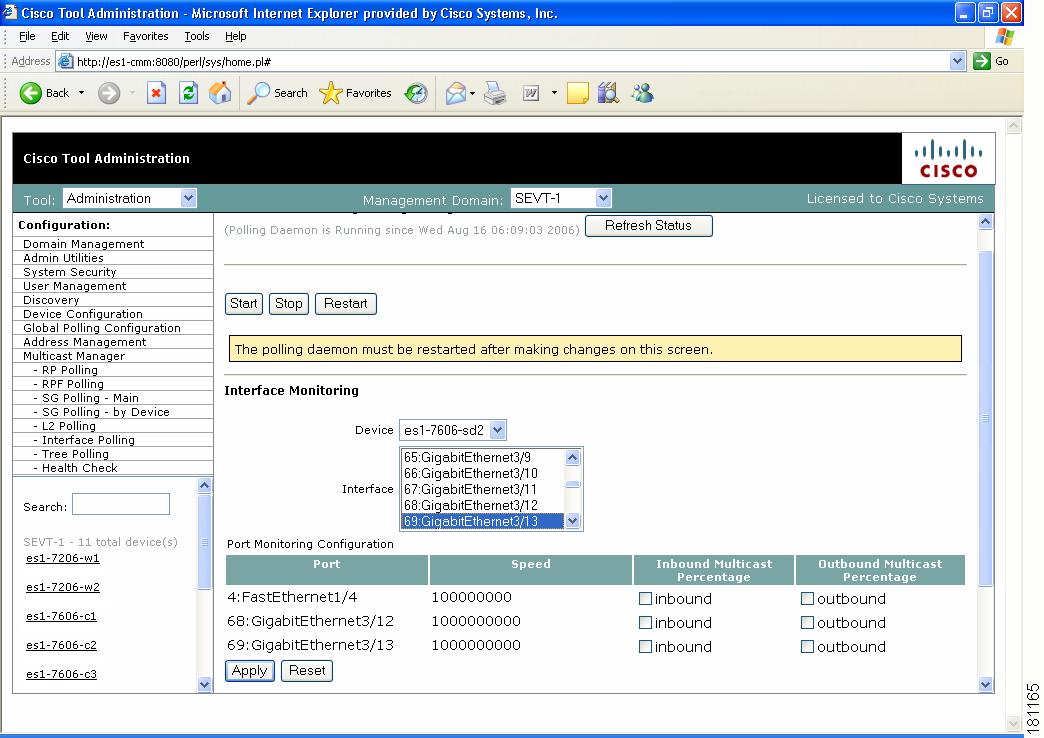This screenshot has height=738, width=1044.
Task: Open the Edit with Word dropdown arrow
Action: [x=554, y=93]
